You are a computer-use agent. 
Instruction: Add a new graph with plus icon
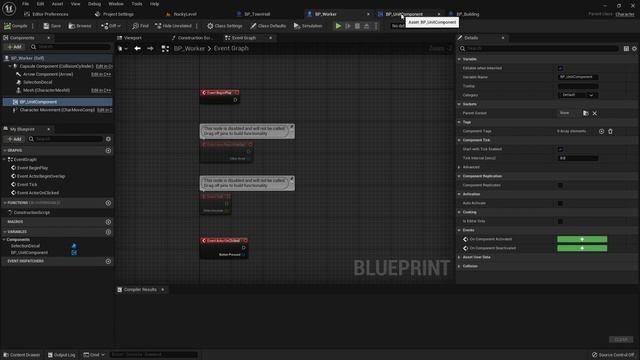[x=108, y=151]
